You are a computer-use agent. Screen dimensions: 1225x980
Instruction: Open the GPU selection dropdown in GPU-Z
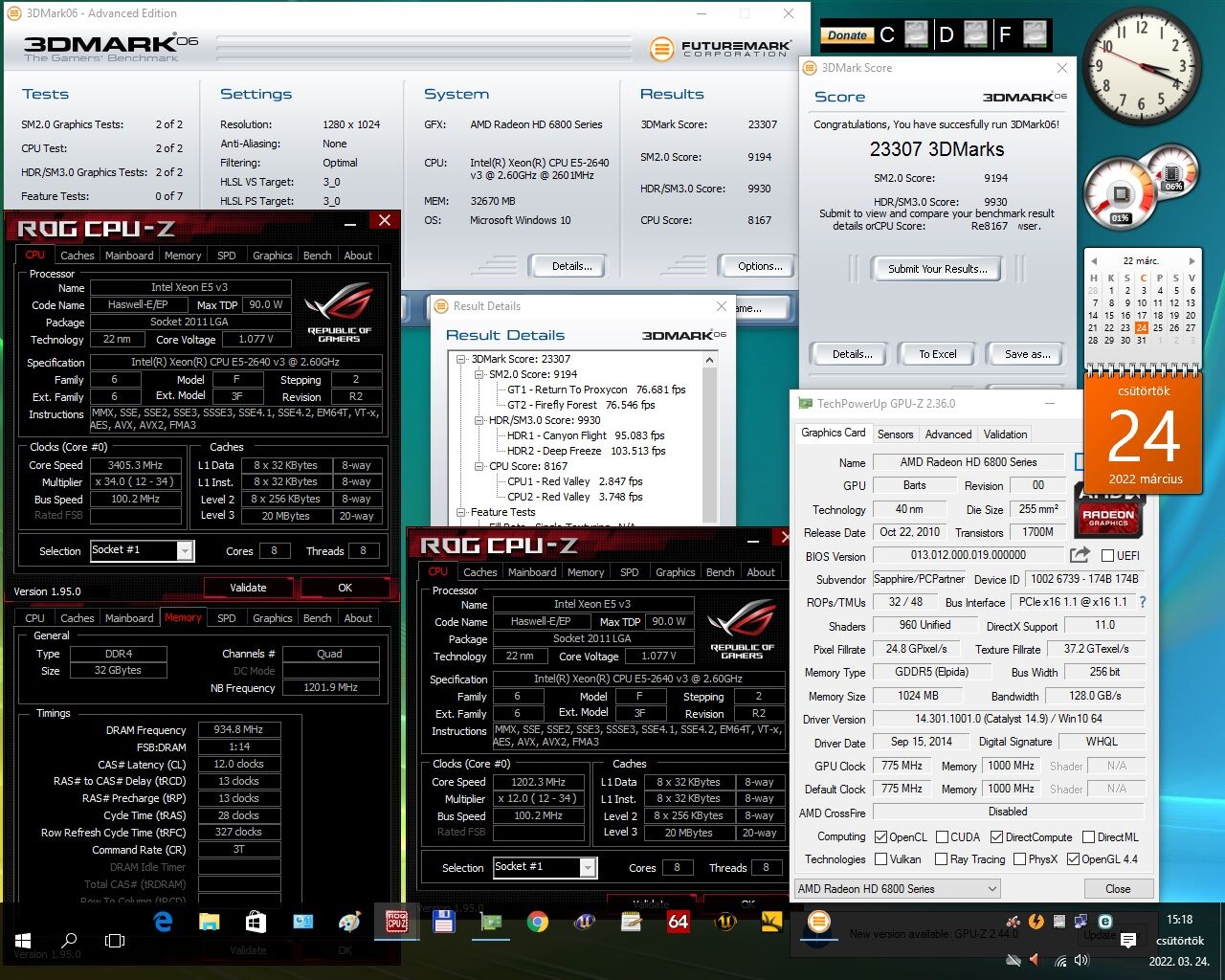(898, 889)
